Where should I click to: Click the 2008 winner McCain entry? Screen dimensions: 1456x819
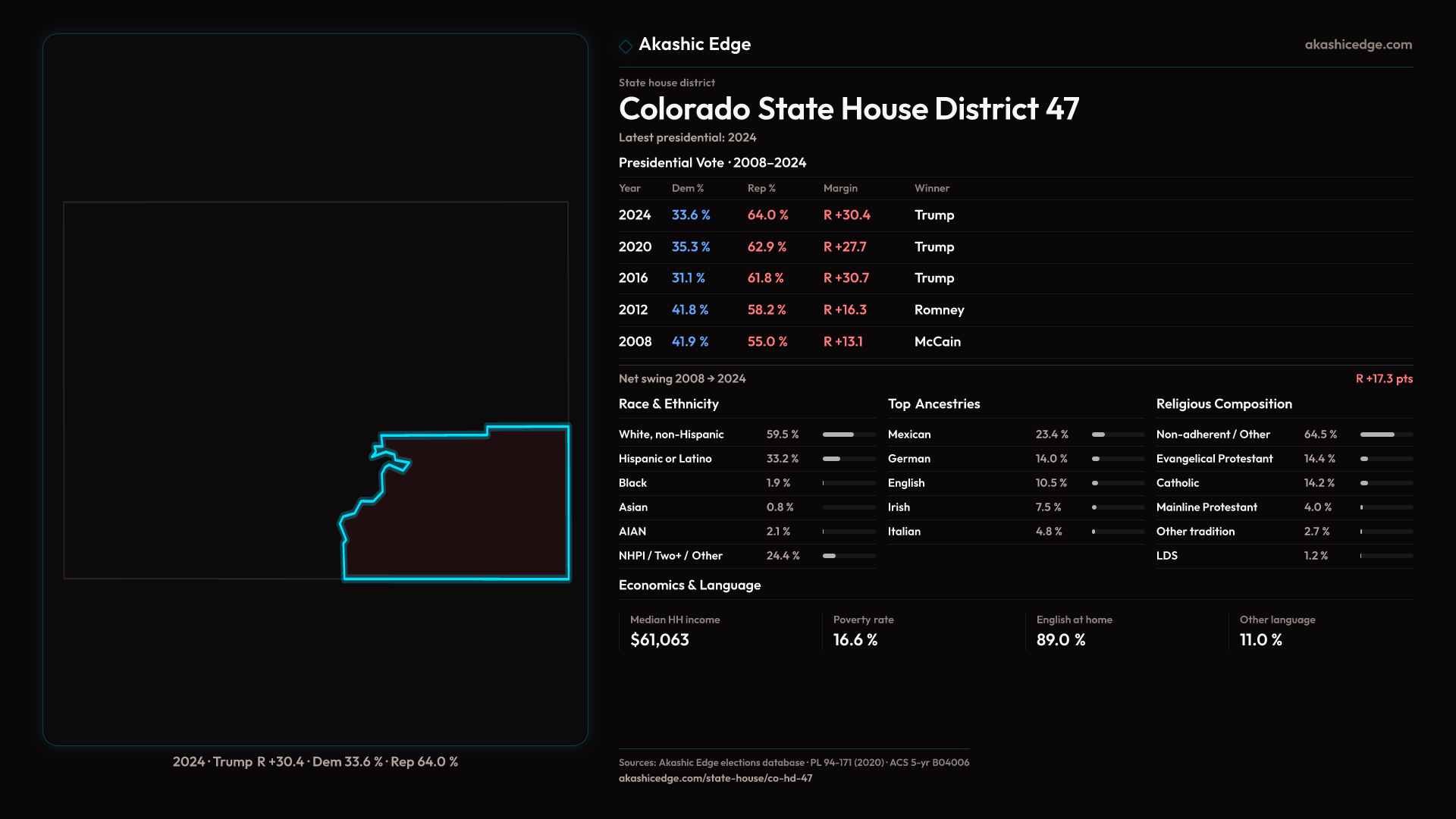click(937, 342)
